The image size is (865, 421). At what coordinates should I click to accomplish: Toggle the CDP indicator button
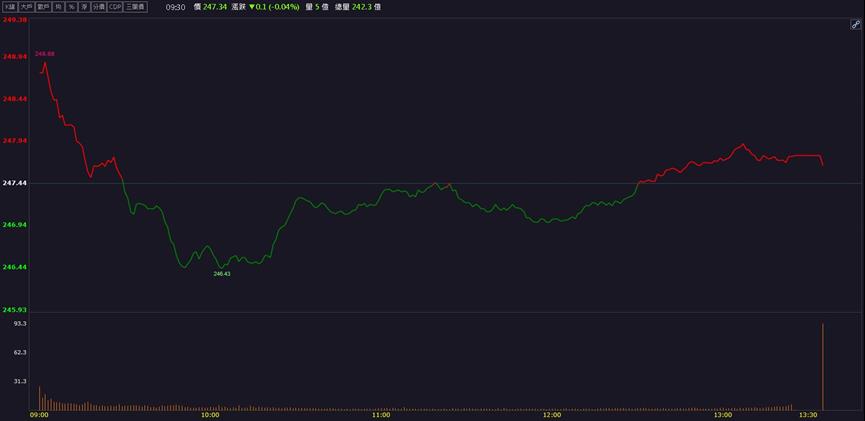pos(115,7)
